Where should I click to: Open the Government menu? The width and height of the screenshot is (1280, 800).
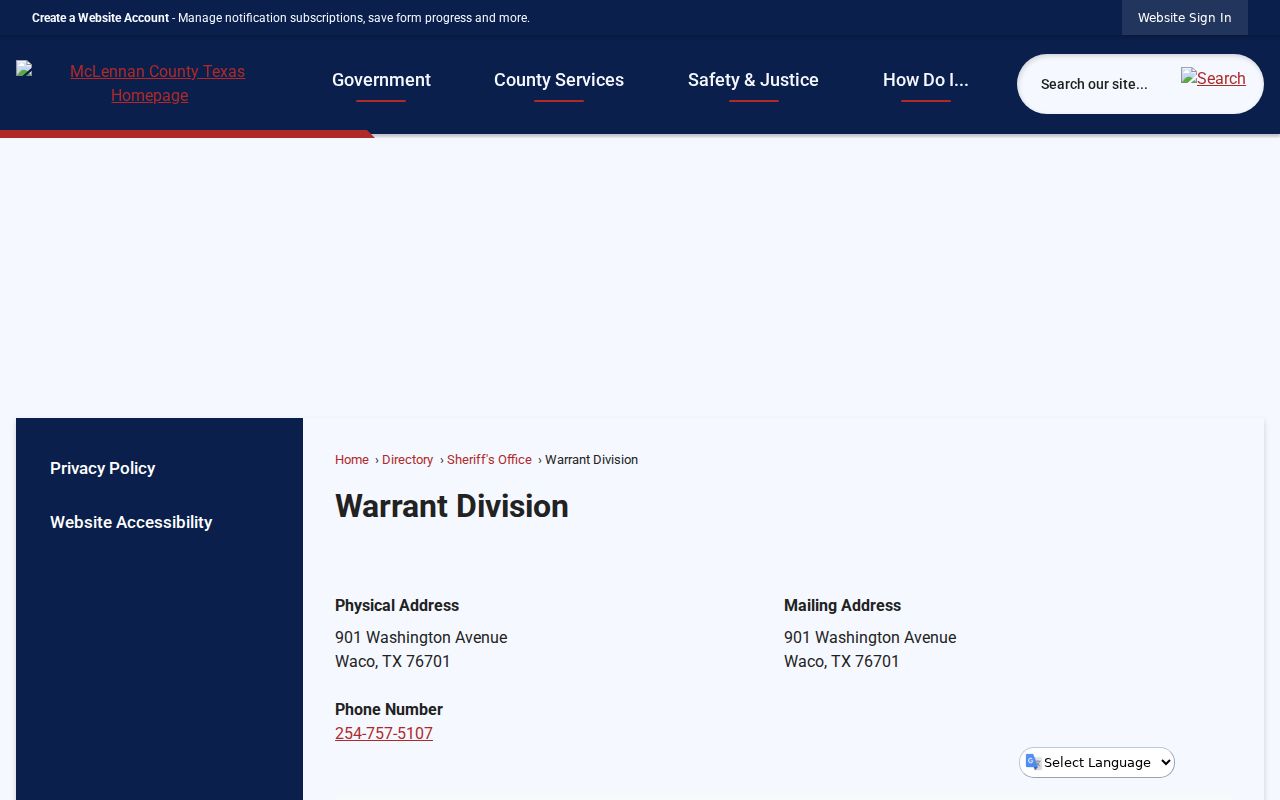coord(381,80)
